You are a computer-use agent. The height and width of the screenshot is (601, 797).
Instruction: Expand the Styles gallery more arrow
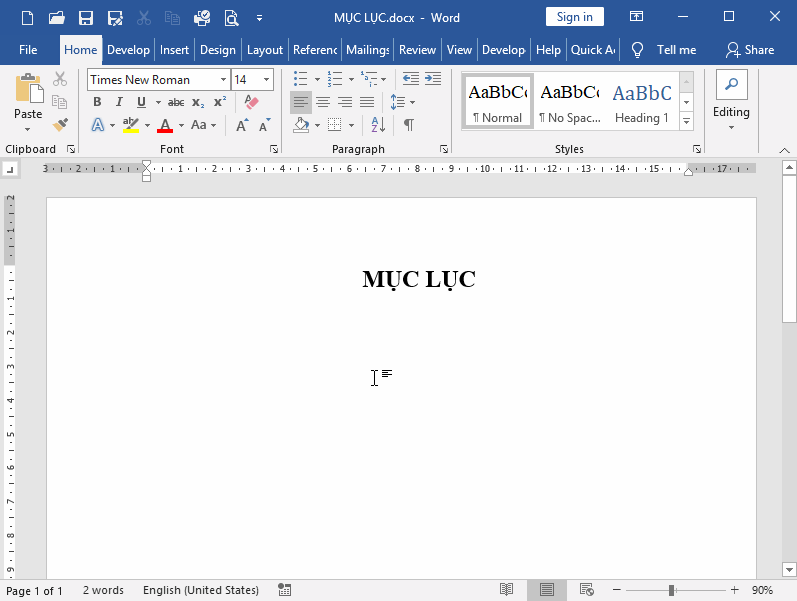pos(686,121)
